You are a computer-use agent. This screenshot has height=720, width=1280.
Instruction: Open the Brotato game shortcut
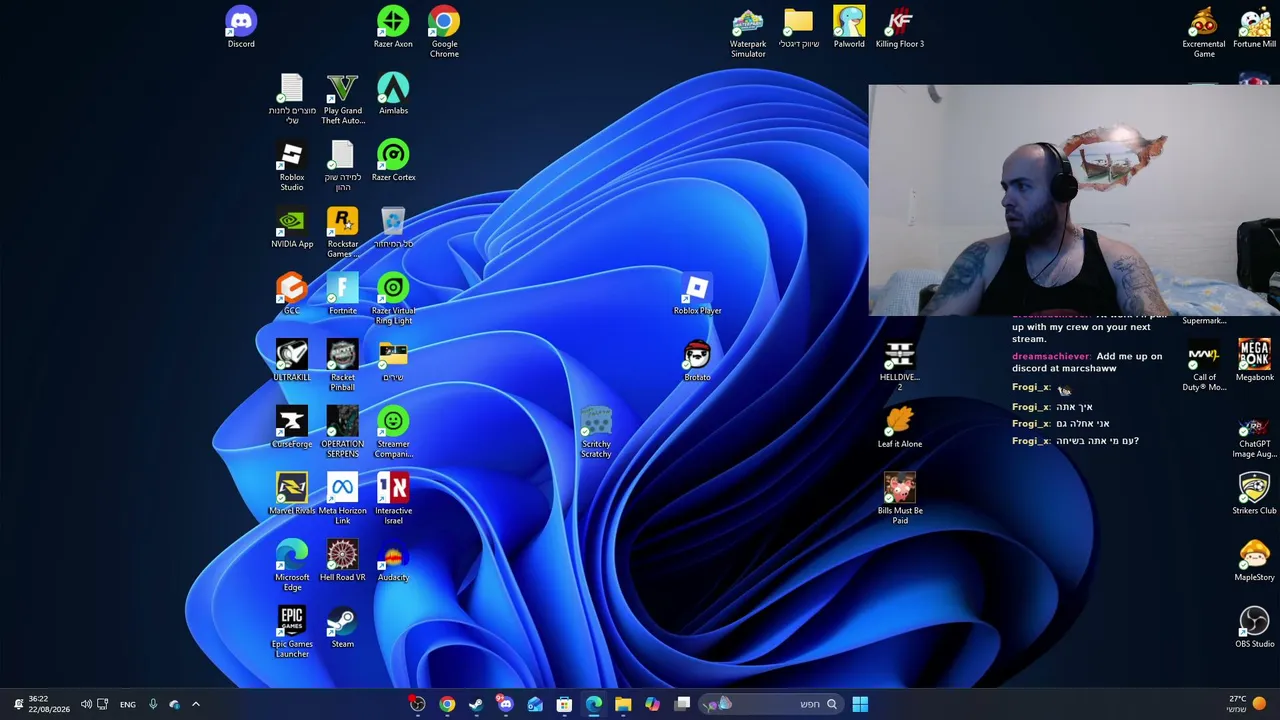(697, 361)
